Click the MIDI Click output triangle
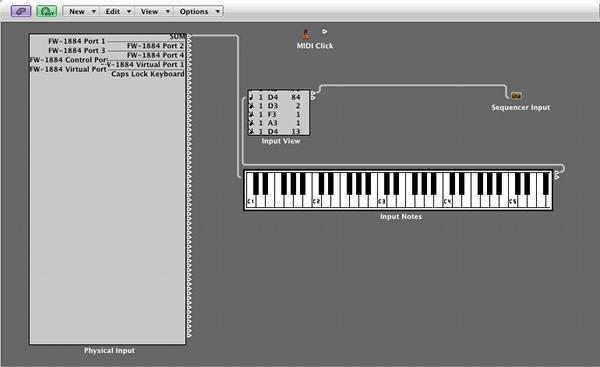The height and width of the screenshot is (367, 600). pos(324,32)
